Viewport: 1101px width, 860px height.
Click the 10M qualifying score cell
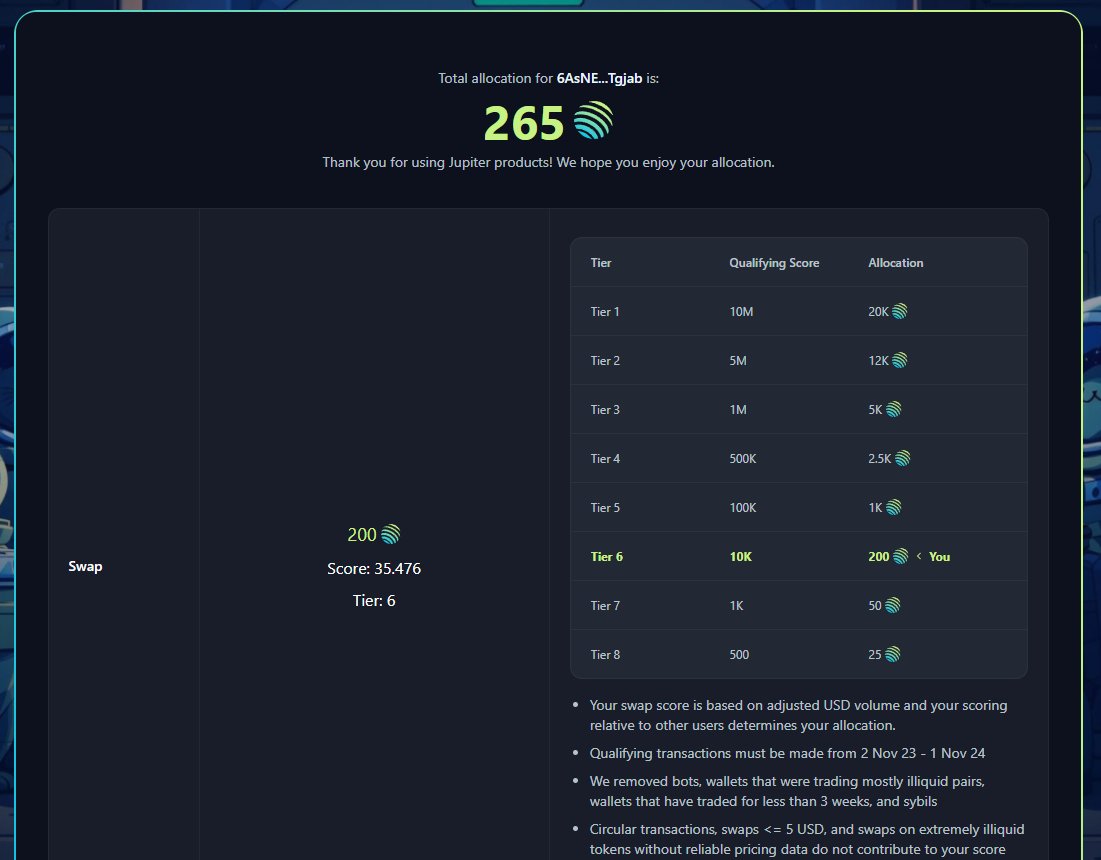pyautogui.click(x=741, y=312)
